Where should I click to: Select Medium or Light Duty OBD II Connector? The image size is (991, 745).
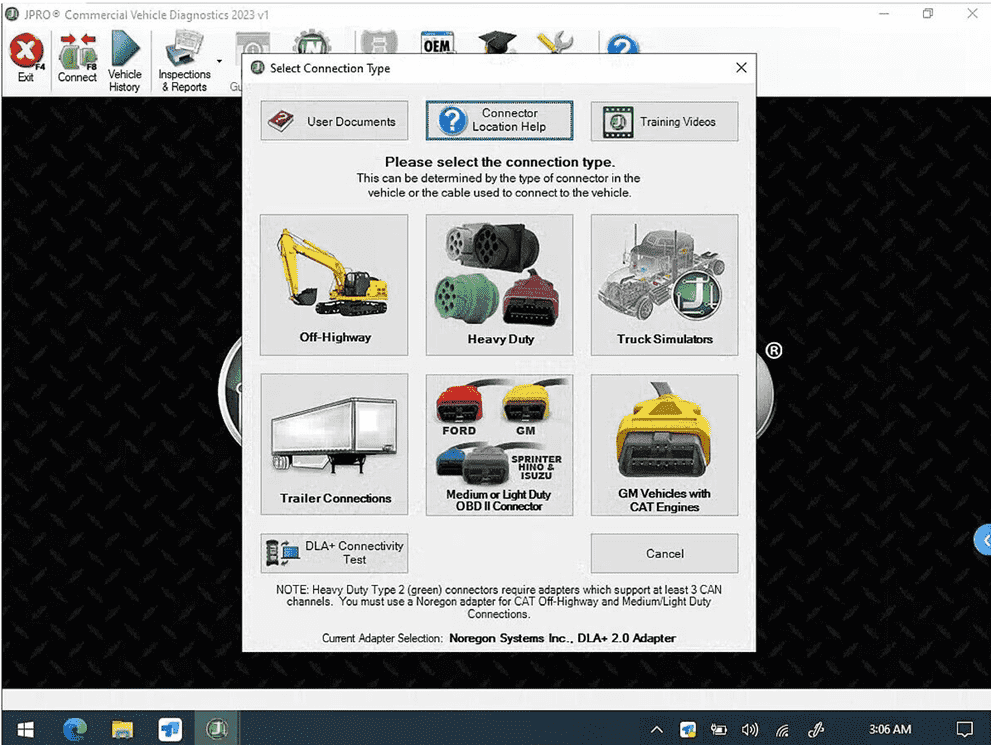coord(499,444)
